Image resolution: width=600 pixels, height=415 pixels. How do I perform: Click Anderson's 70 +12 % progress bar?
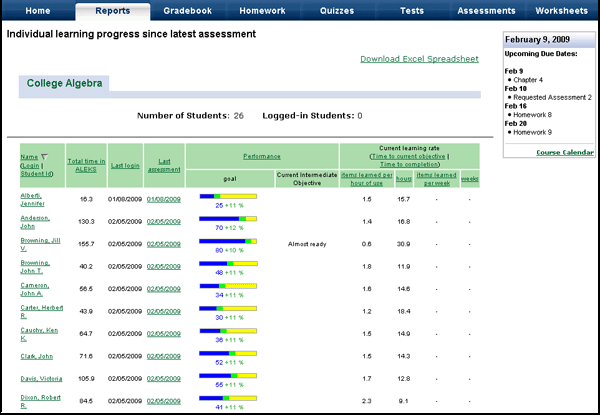click(228, 219)
